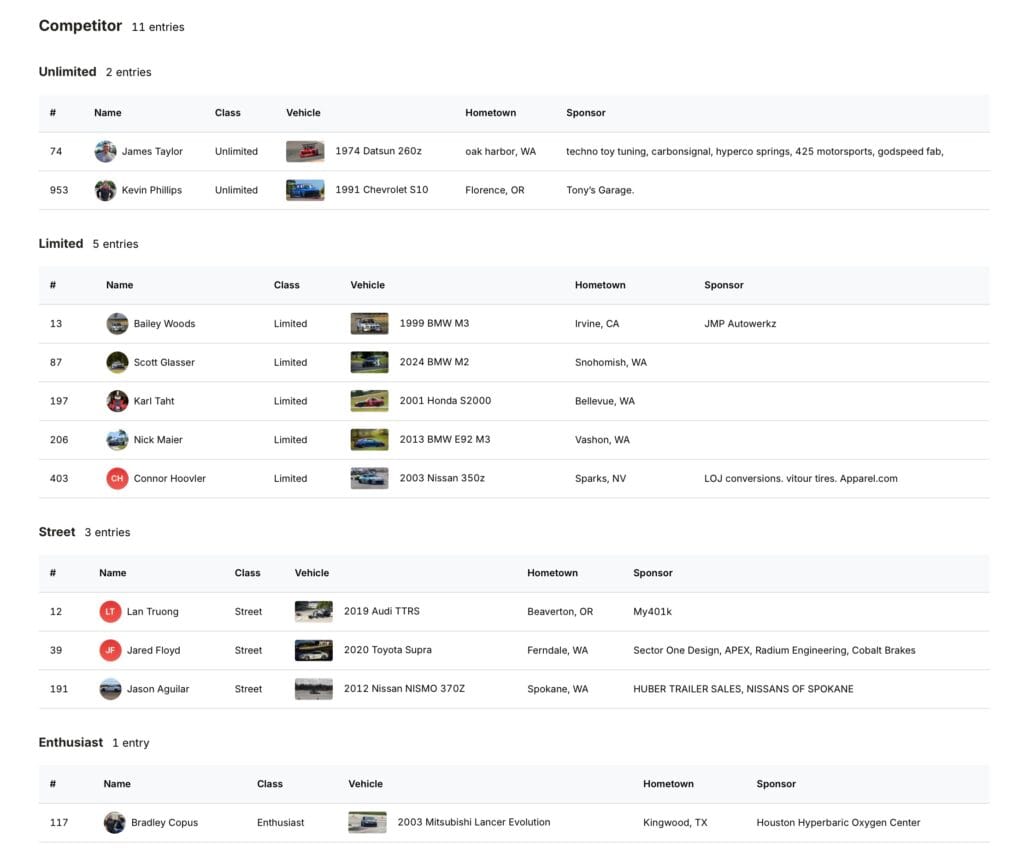Open the 2024 BMW M2 vehicle thumbnail
Viewport: 1024px width, 866px height.
370,362
